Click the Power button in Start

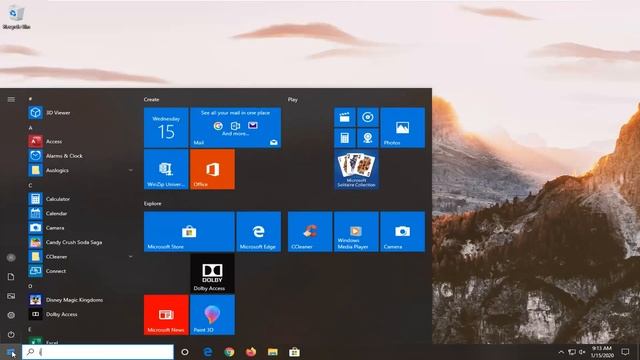pos(11,334)
